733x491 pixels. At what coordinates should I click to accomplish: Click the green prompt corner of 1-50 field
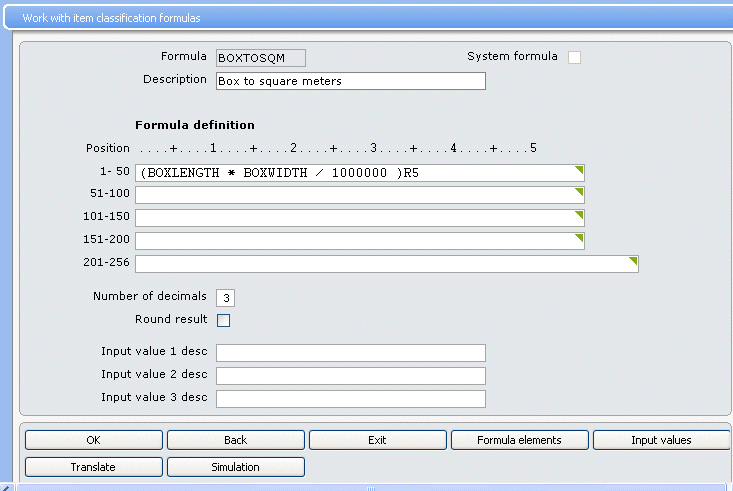tap(579, 169)
